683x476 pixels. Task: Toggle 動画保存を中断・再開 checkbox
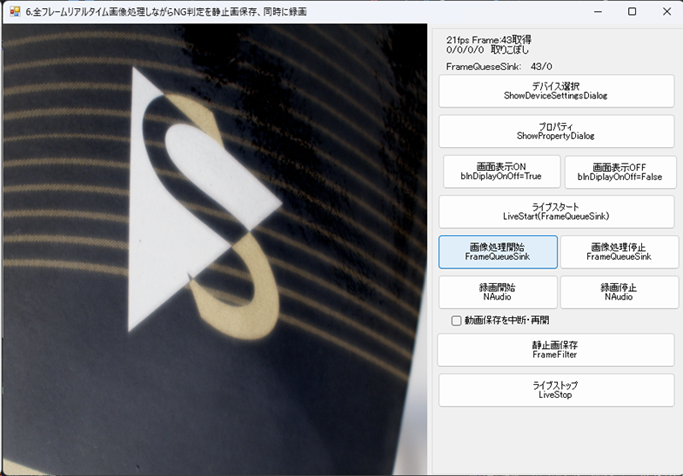[456, 321]
